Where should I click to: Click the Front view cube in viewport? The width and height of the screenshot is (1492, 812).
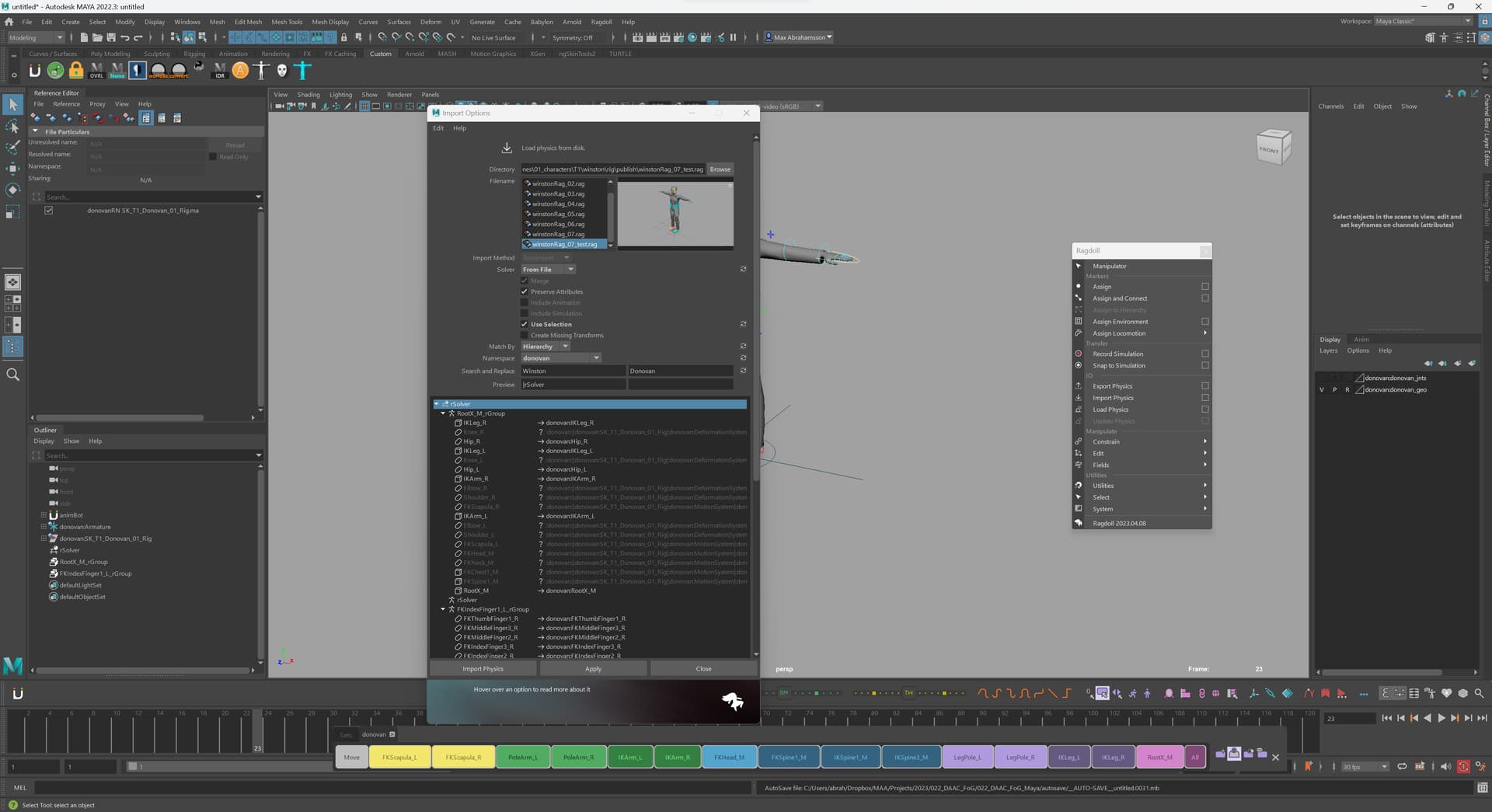[x=1273, y=146]
